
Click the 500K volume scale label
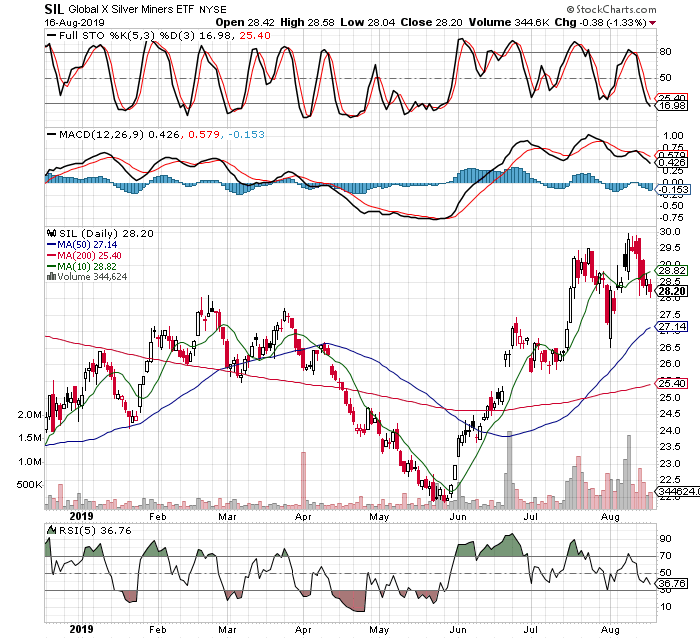(x=29, y=484)
